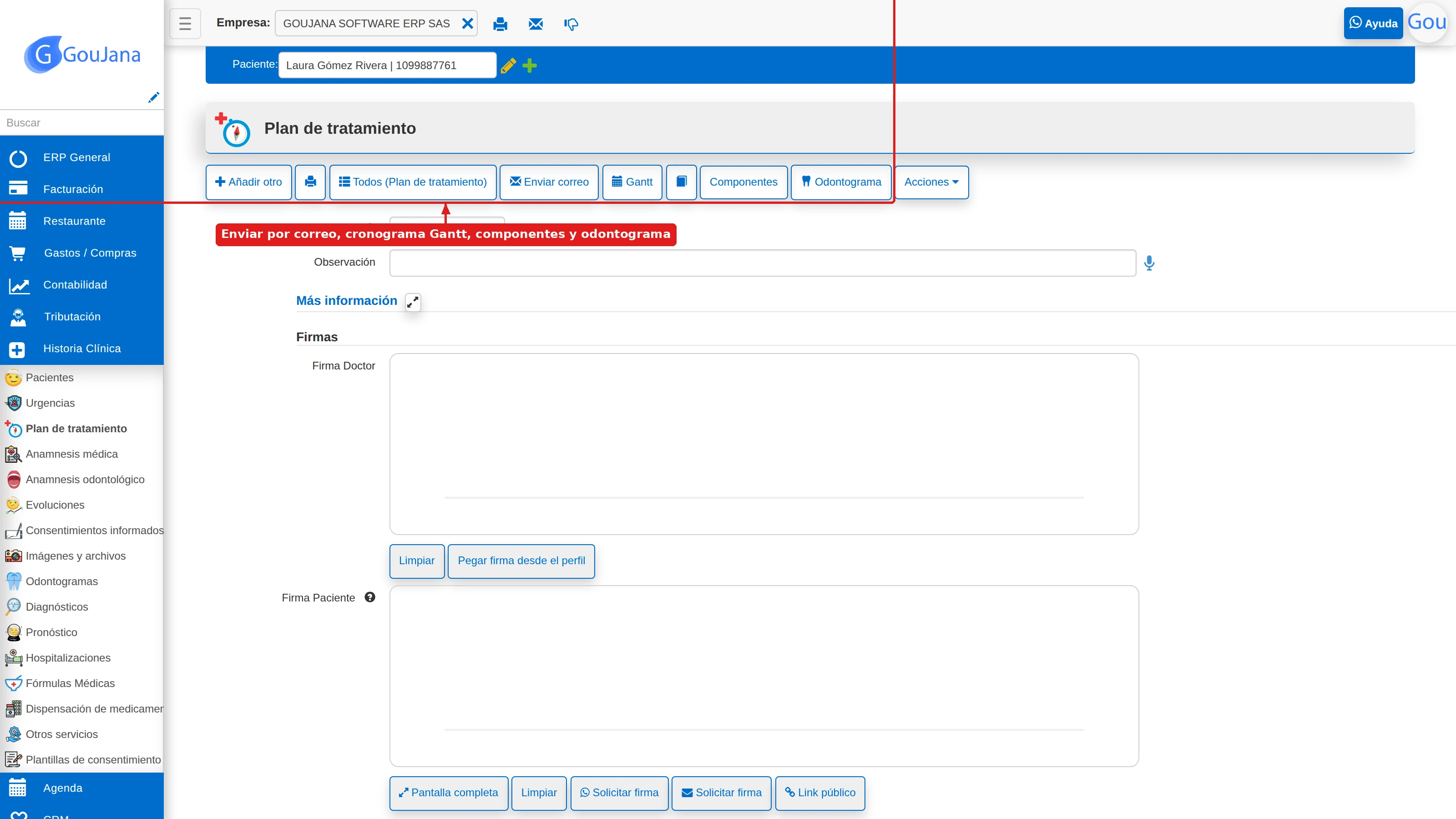
Task: Clear the Empresa selection with X
Action: point(467,24)
